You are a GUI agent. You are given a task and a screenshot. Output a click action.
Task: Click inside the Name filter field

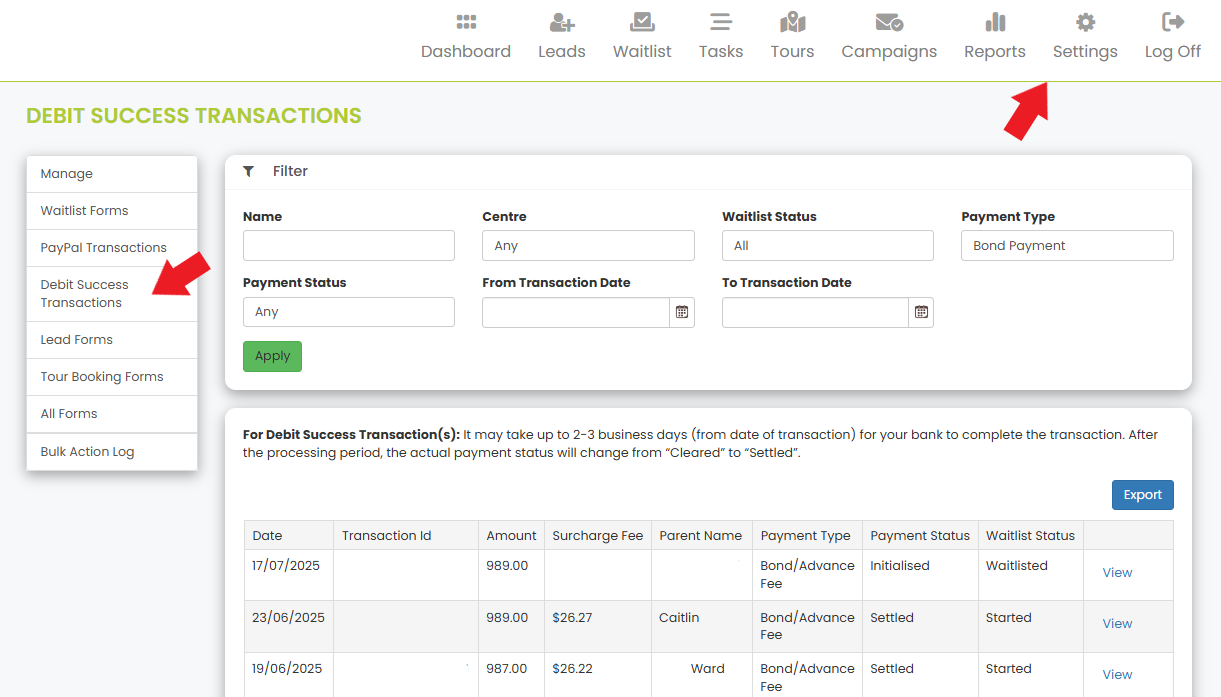click(348, 245)
